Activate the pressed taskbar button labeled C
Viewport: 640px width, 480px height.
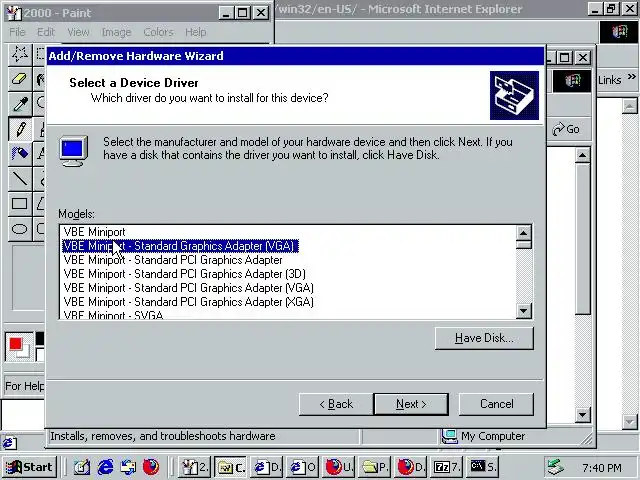tap(231, 467)
